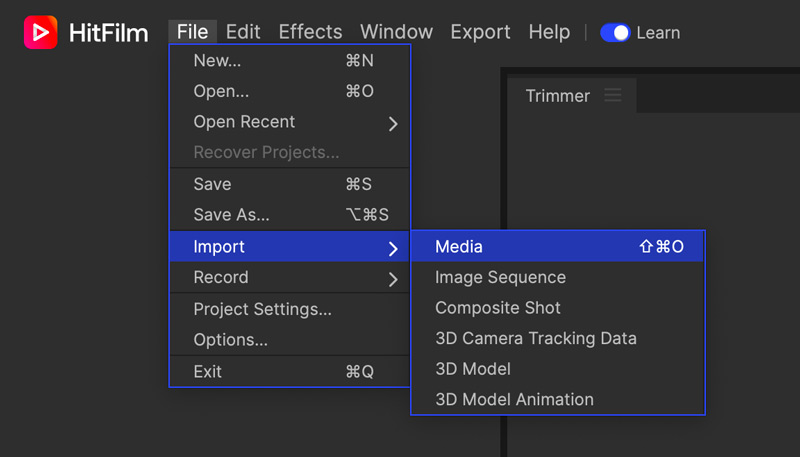Click the HitFilm logo icon

pyautogui.click(x=41, y=33)
